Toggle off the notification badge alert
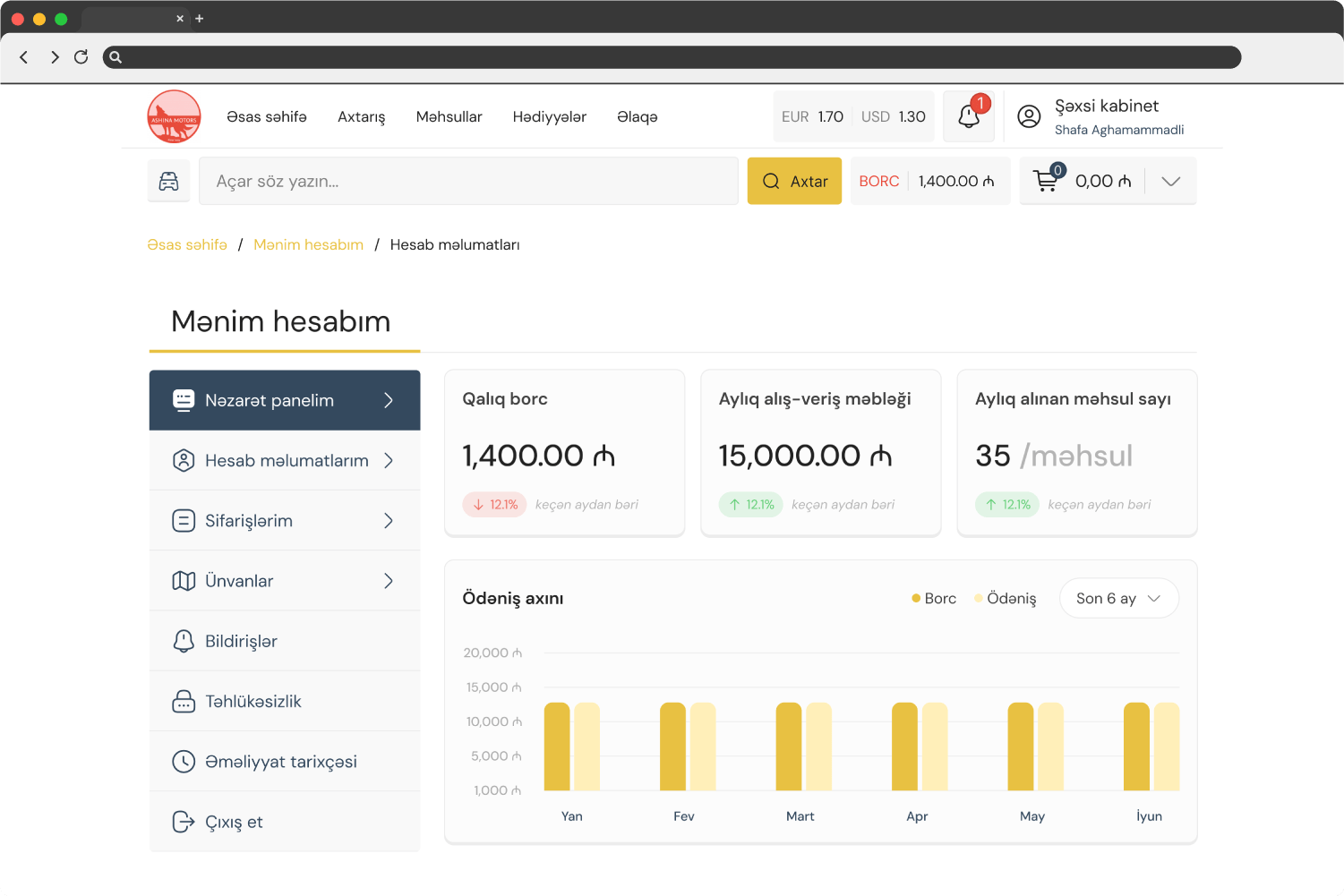Screen dimensions: 1344x896 pyautogui.click(x=980, y=104)
